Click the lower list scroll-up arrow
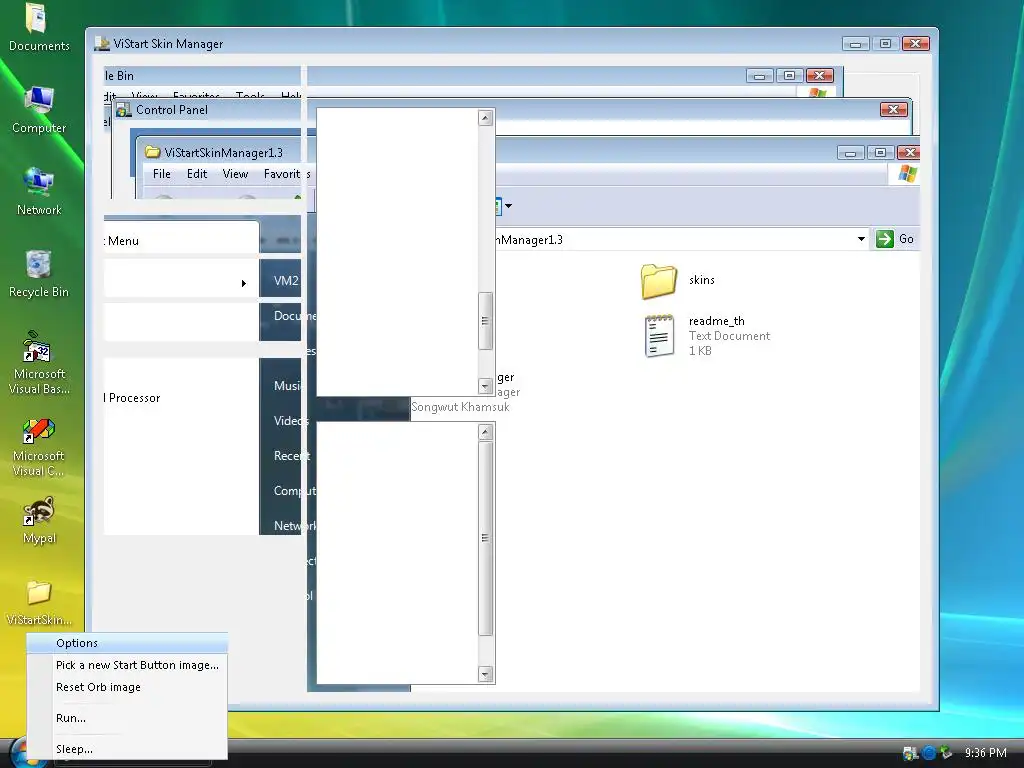1024x768 pixels. click(x=485, y=431)
